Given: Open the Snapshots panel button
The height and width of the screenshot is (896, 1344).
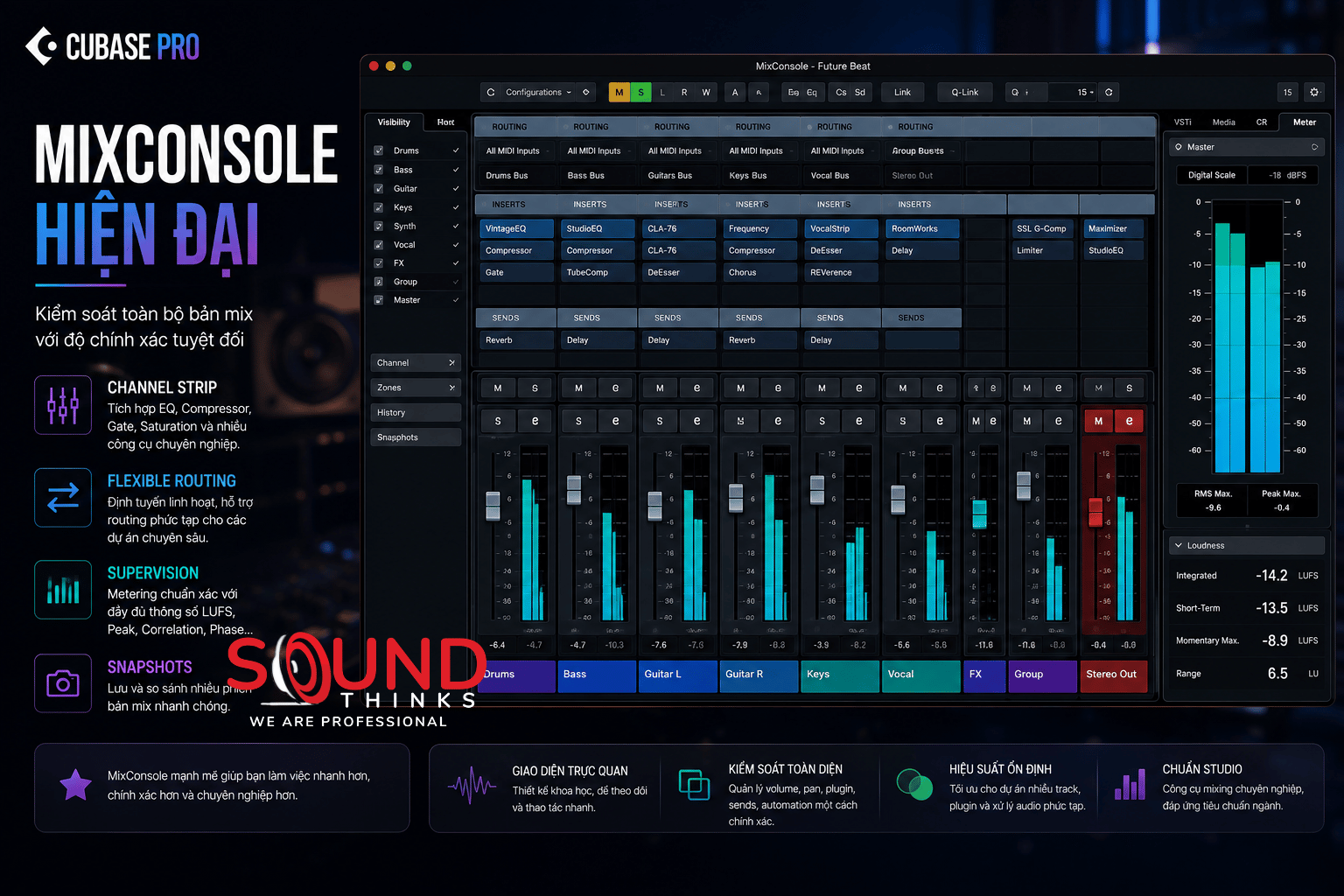Looking at the screenshot, I should click(416, 437).
